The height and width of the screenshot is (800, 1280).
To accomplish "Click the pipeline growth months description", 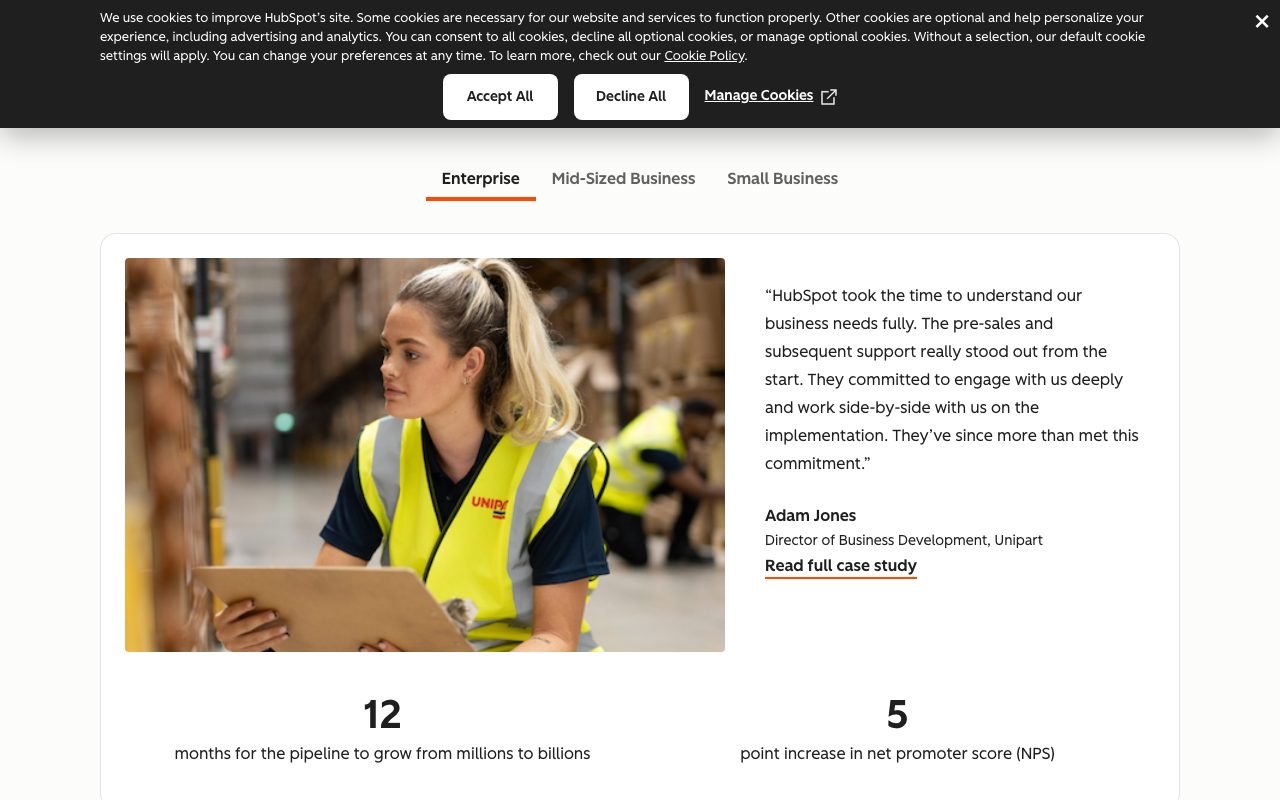I will click(x=382, y=754).
